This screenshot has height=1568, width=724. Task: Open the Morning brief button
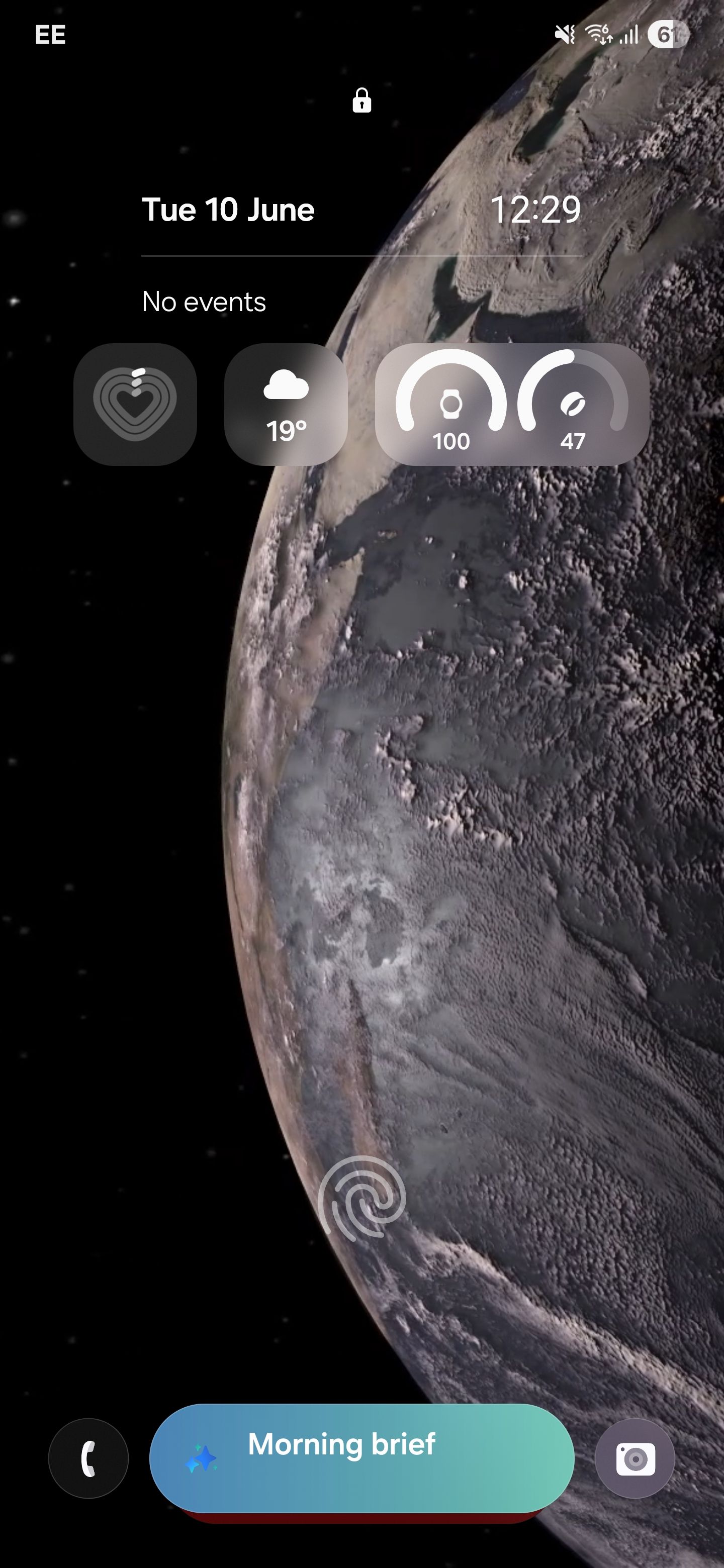tap(361, 1458)
